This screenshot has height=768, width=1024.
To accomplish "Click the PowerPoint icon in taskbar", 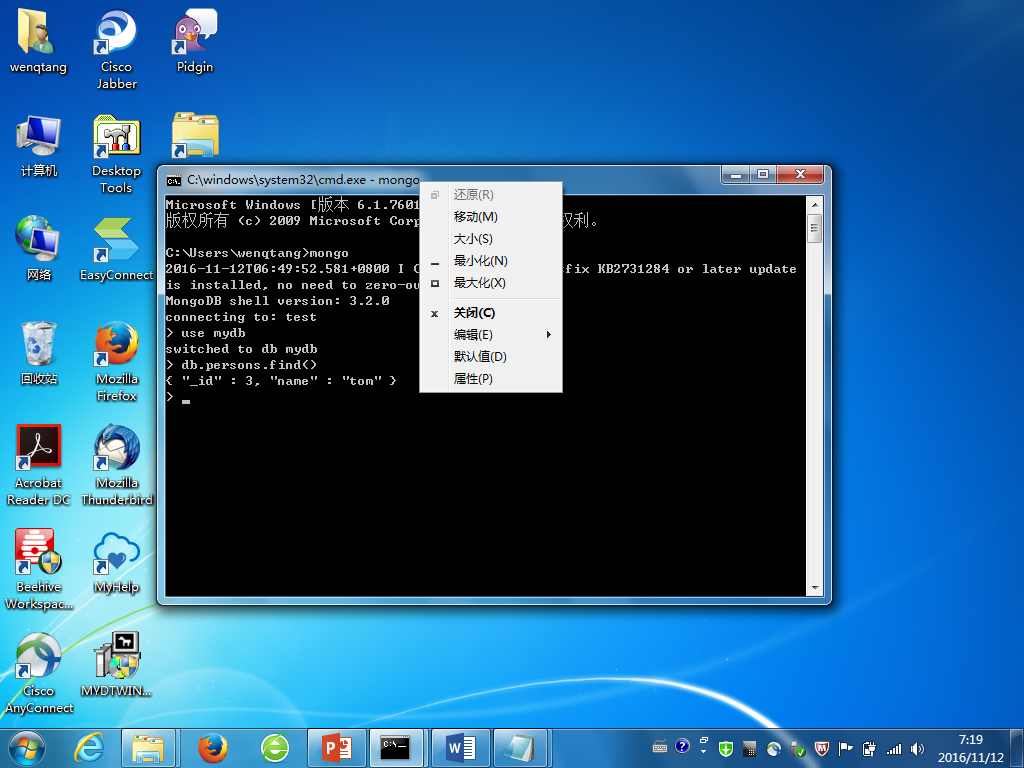I will click(x=336, y=747).
